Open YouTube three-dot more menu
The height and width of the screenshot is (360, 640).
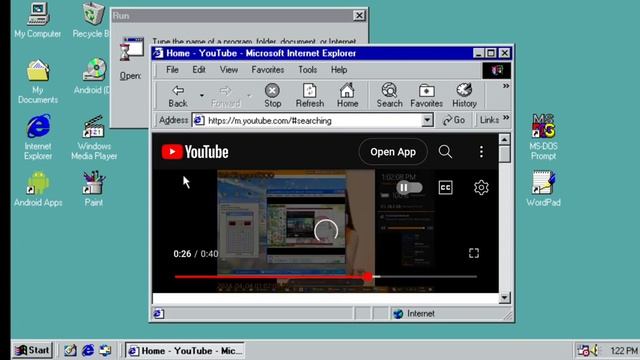click(x=481, y=152)
